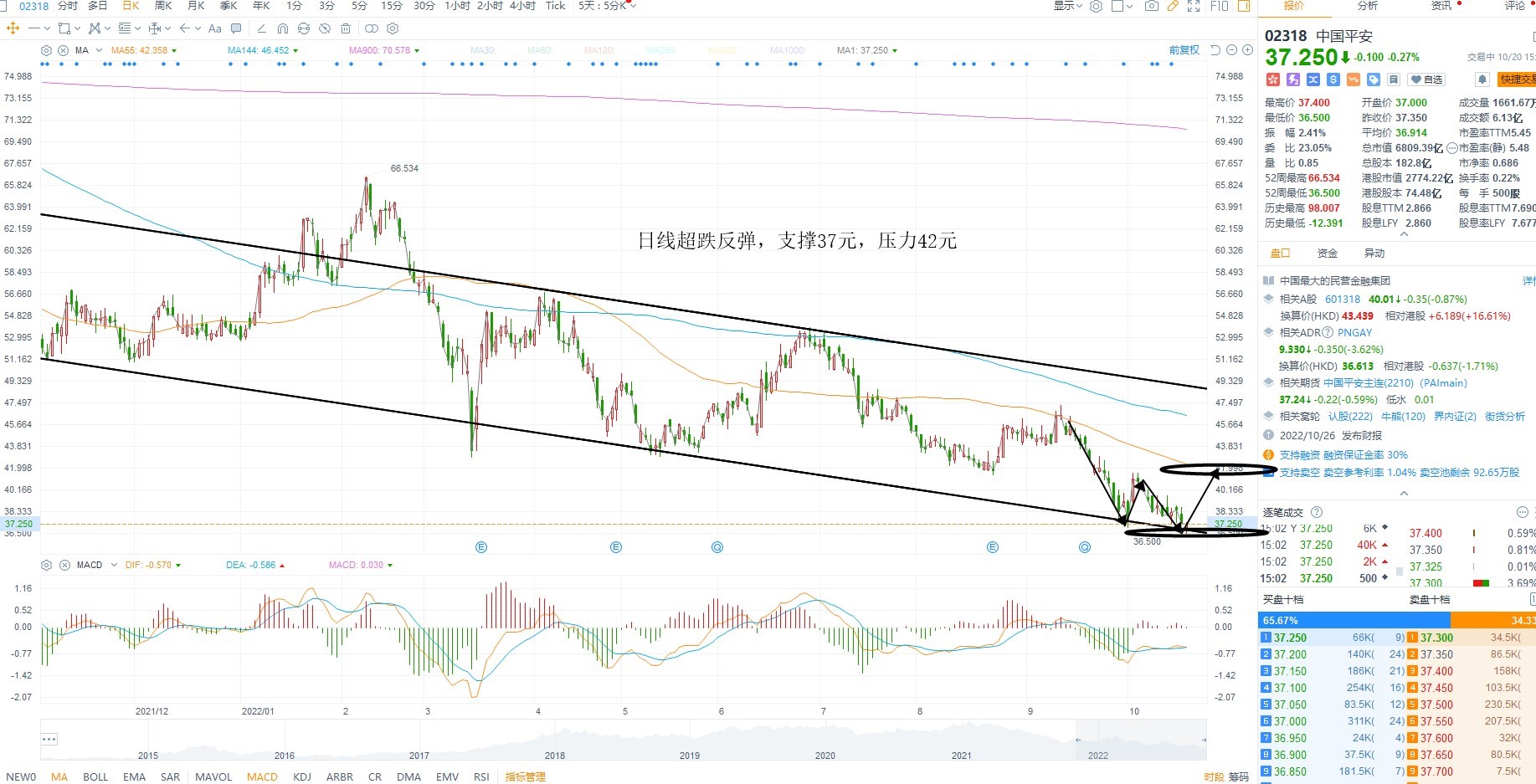Delete drawings with the trash icon
The height and width of the screenshot is (784, 1536).
(346, 28)
